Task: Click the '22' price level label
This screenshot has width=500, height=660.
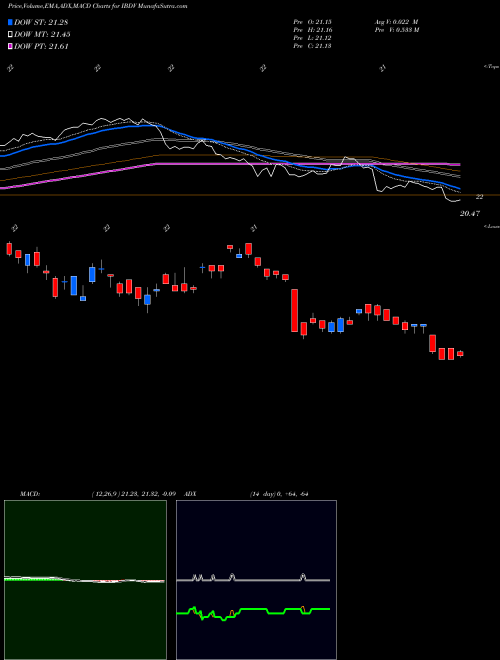Action: [x=479, y=197]
